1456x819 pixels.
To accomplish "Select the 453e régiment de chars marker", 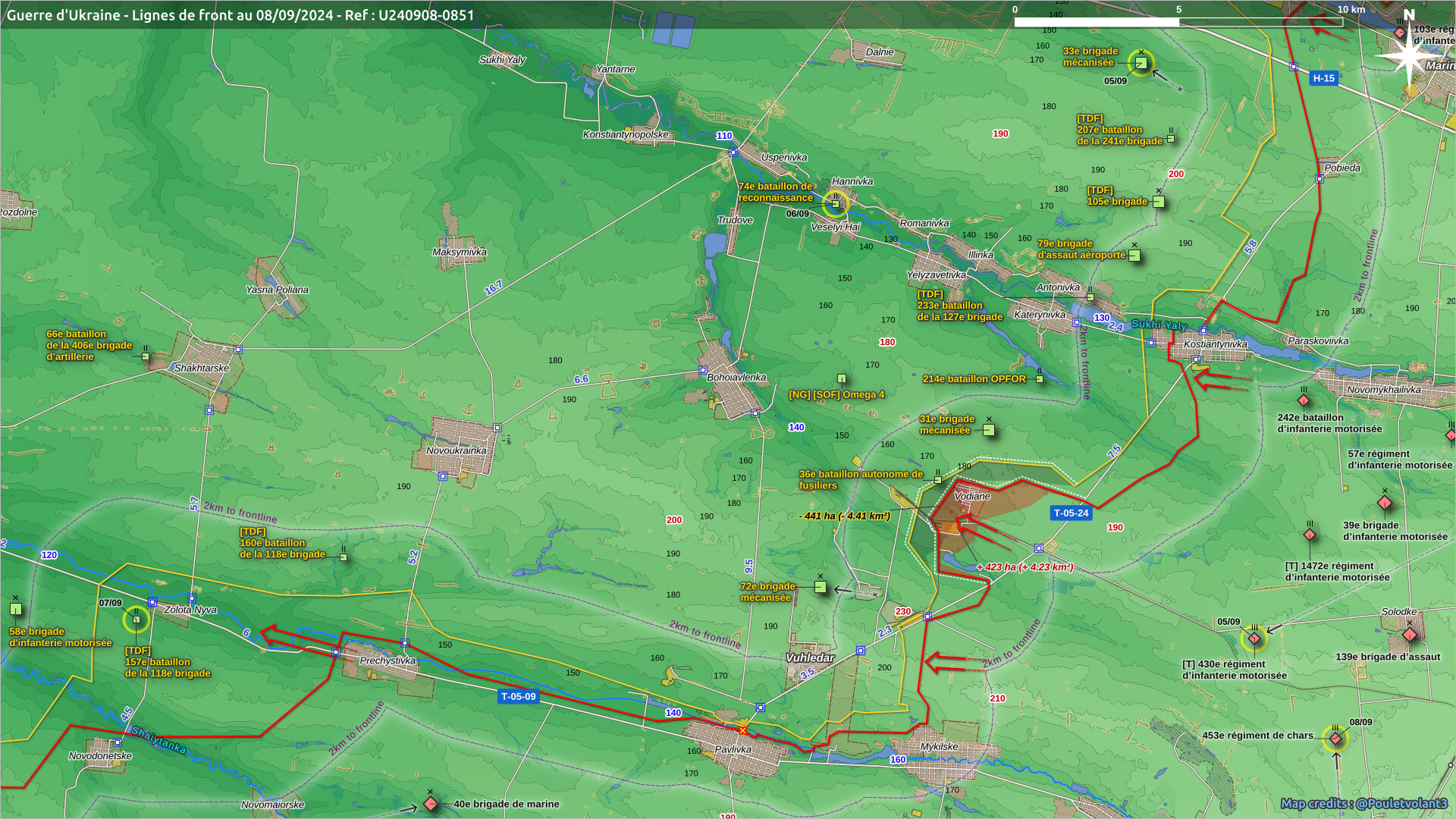I will [x=1335, y=739].
